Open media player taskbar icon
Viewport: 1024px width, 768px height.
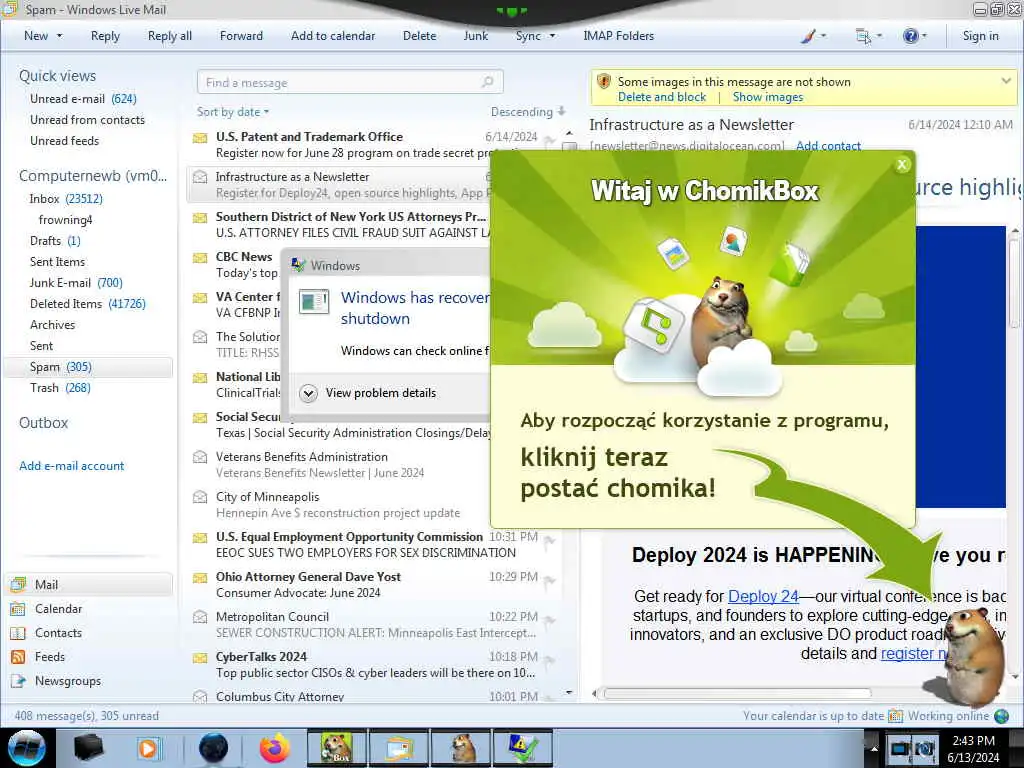[x=148, y=748]
